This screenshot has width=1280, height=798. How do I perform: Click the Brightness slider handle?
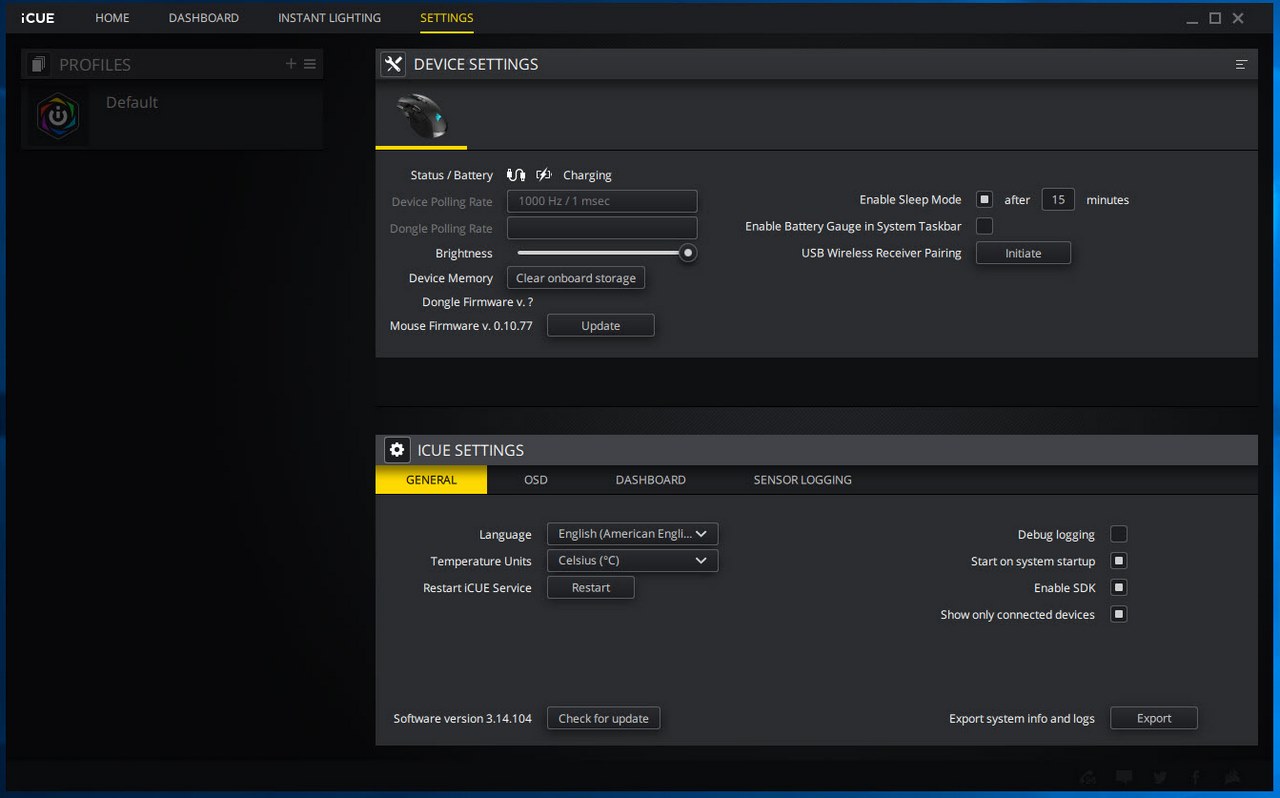pyautogui.click(x=688, y=253)
